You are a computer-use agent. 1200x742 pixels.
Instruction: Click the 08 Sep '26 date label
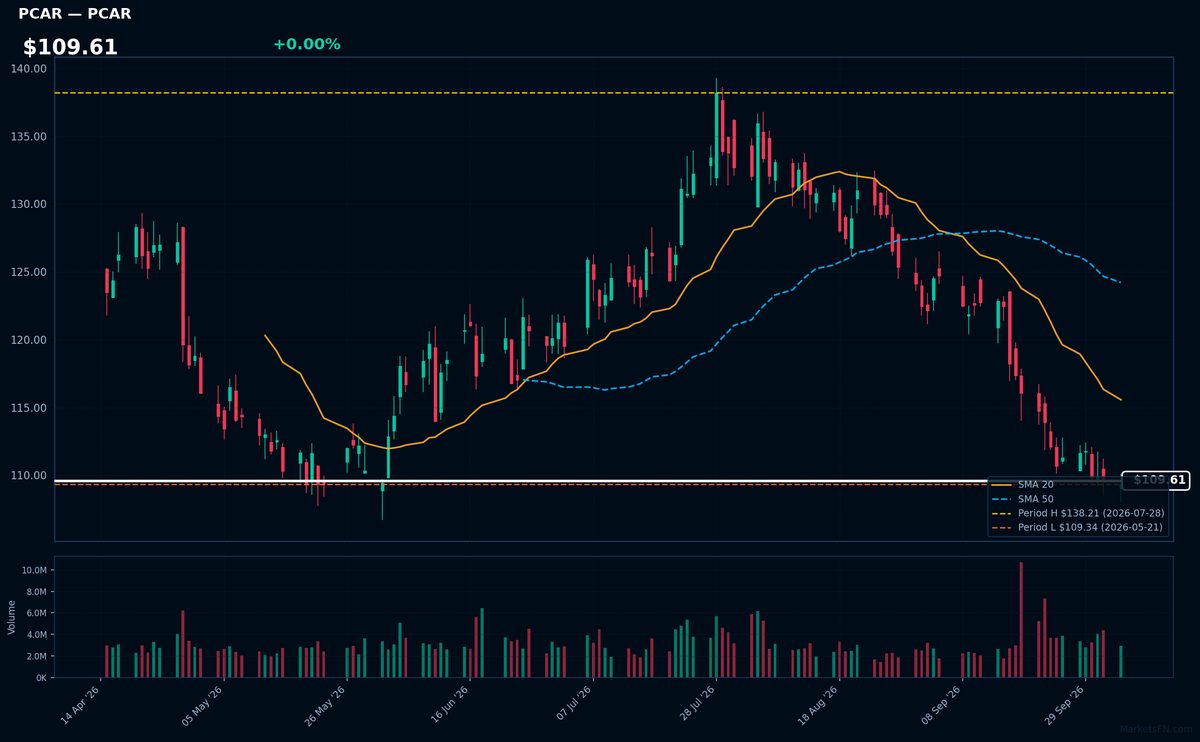940,706
